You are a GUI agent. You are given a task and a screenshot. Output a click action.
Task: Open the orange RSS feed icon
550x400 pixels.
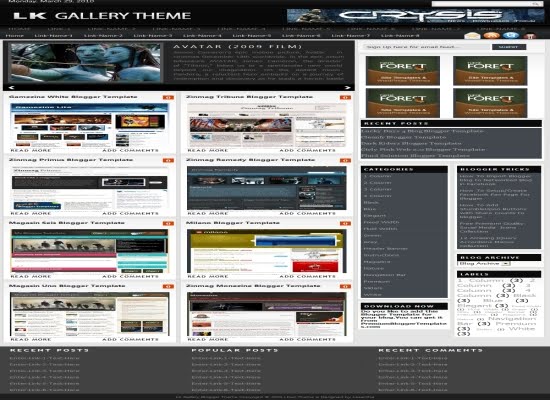(x=491, y=35)
